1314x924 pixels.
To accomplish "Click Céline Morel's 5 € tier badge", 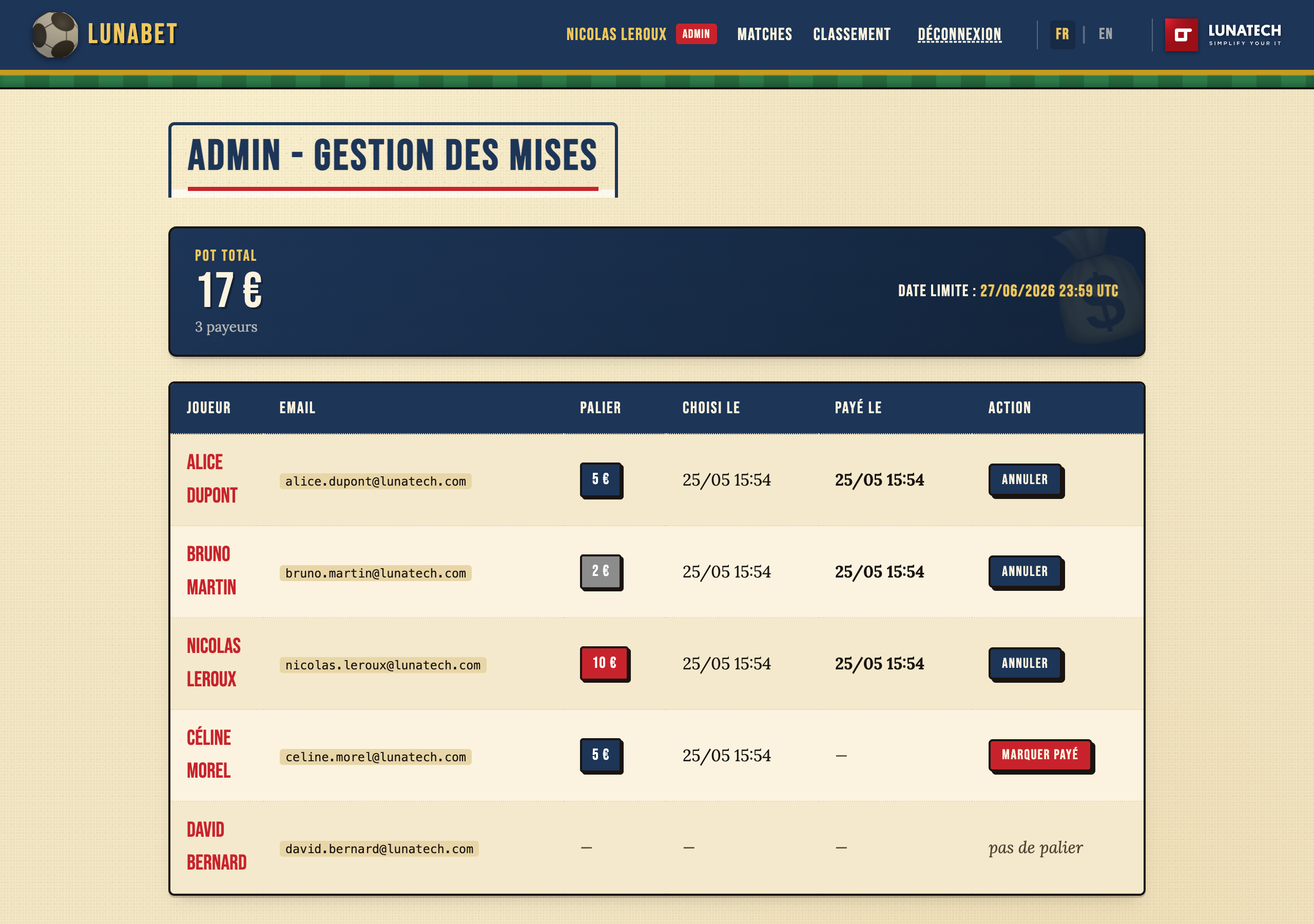I will [x=601, y=755].
